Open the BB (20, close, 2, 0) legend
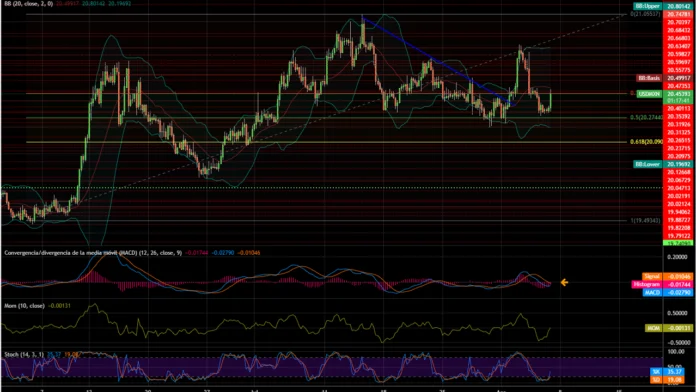The height and width of the screenshot is (392, 696). (28, 4)
